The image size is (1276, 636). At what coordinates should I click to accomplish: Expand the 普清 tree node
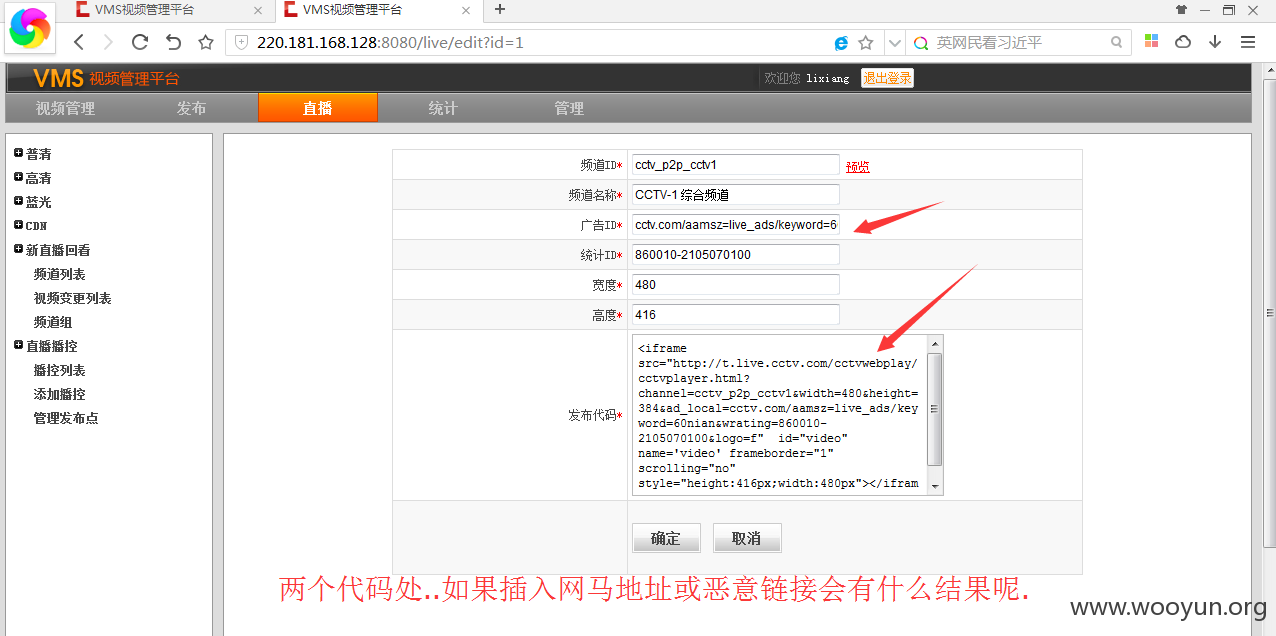point(18,153)
